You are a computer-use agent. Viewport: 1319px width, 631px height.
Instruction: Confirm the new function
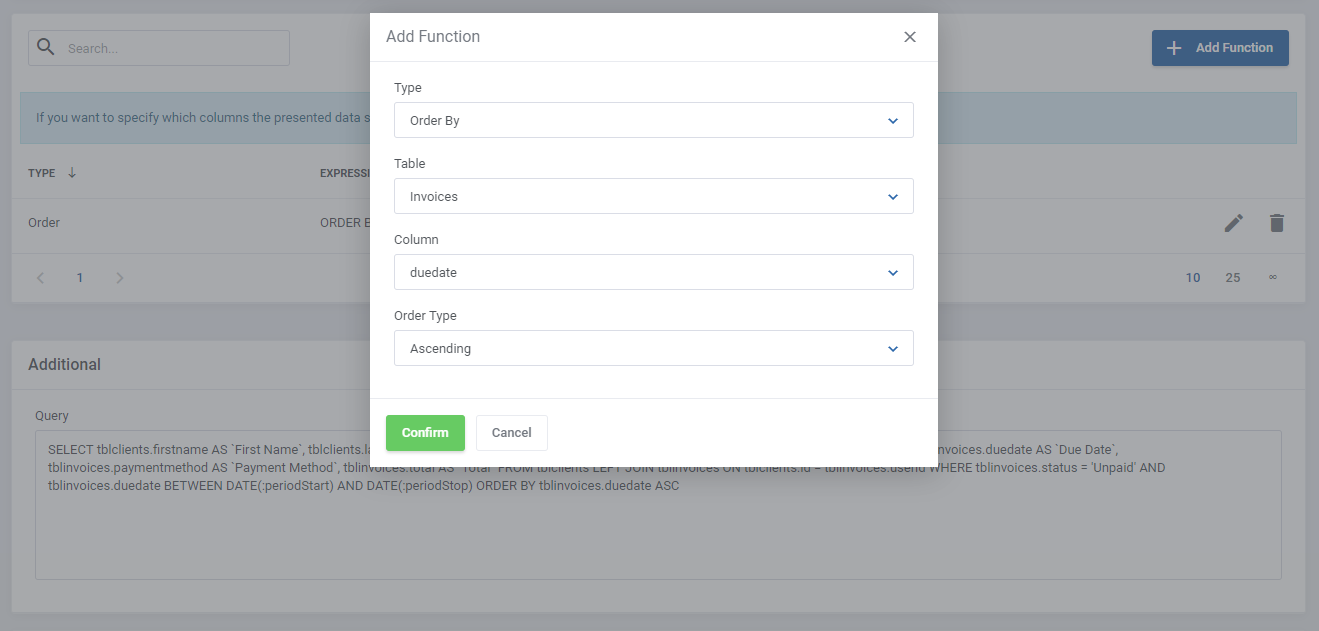[x=425, y=433]
